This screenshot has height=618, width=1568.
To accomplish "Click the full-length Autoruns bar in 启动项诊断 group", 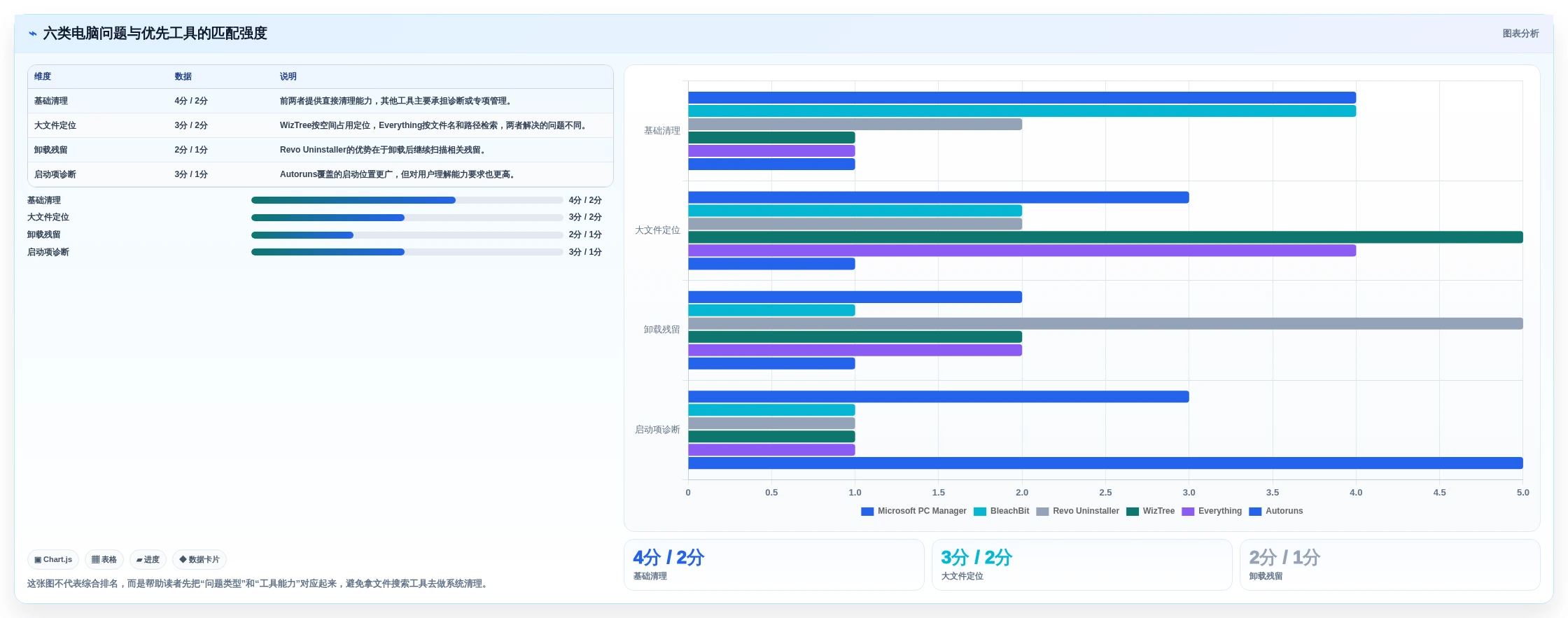I will 1105,463.
